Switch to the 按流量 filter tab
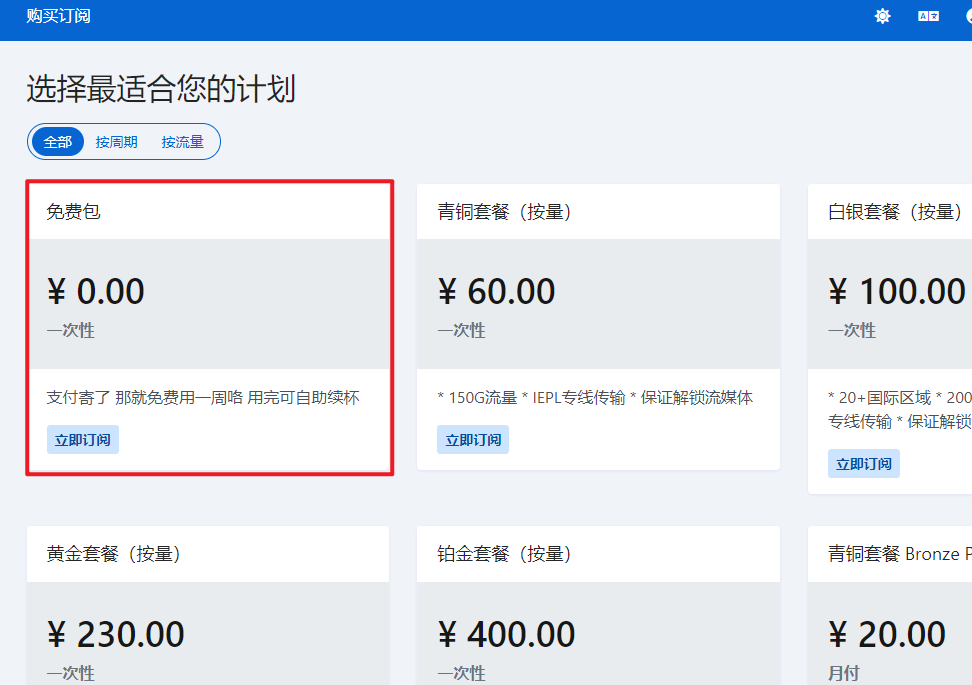The width and height of the screenshot is (972, 685). pos(182,142)
